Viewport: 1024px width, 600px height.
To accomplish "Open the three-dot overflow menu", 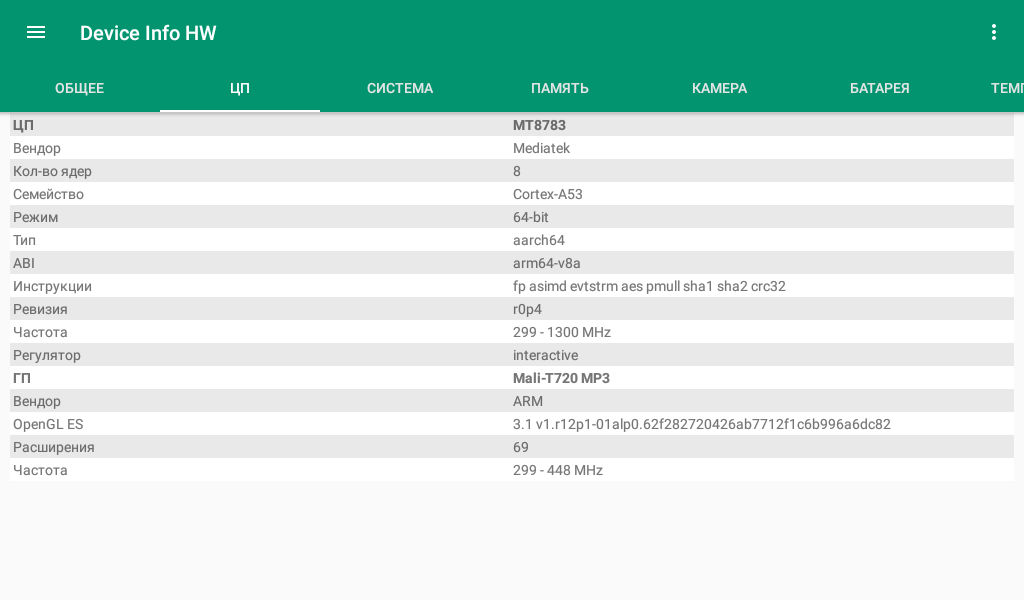I will click(x=993, y=33).
